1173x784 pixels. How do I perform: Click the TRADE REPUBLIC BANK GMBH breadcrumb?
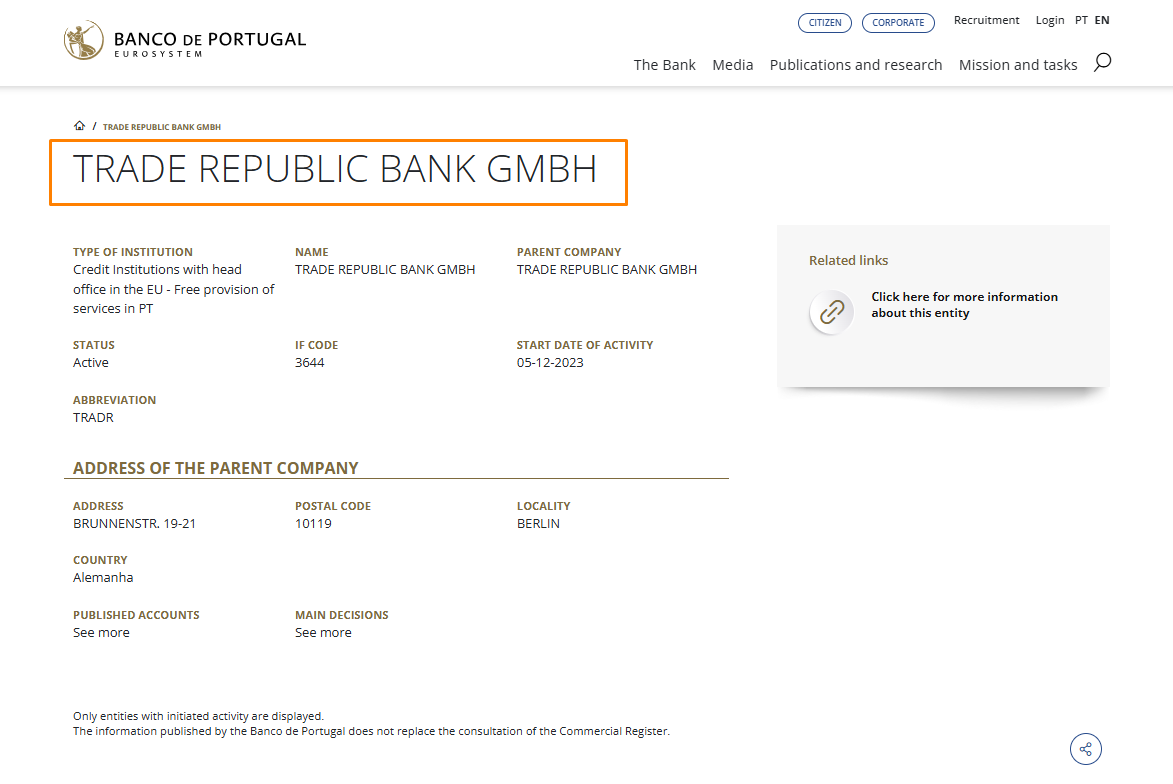[162, 127]
